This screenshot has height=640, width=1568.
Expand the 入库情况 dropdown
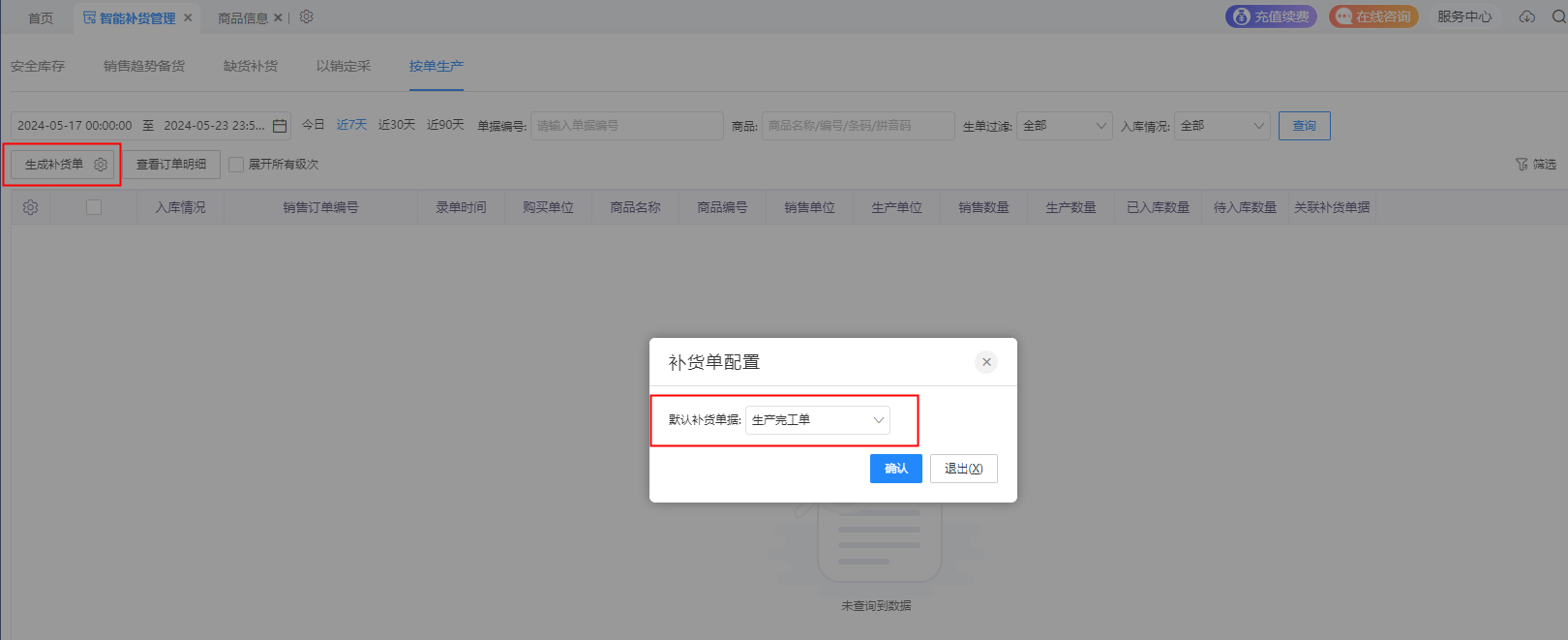tap(1222, 126)
